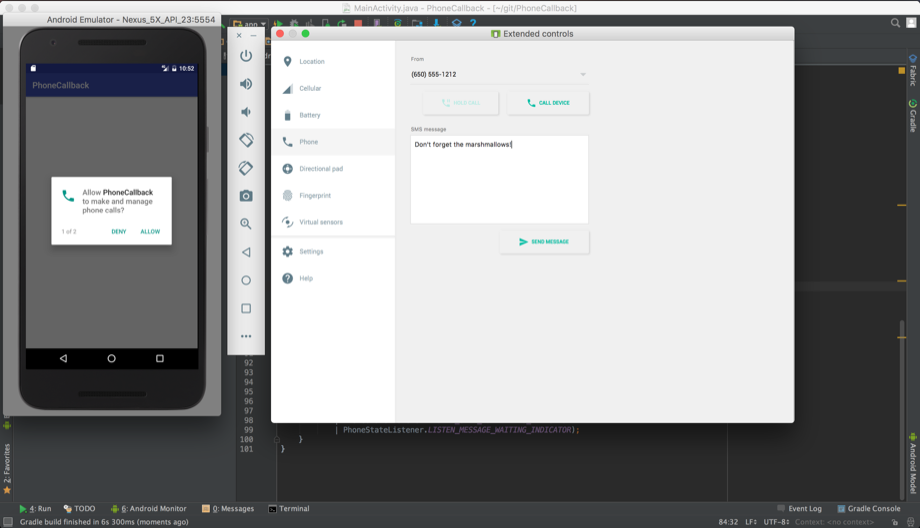Open the TODO tool window tab

[x=79, y=509]
